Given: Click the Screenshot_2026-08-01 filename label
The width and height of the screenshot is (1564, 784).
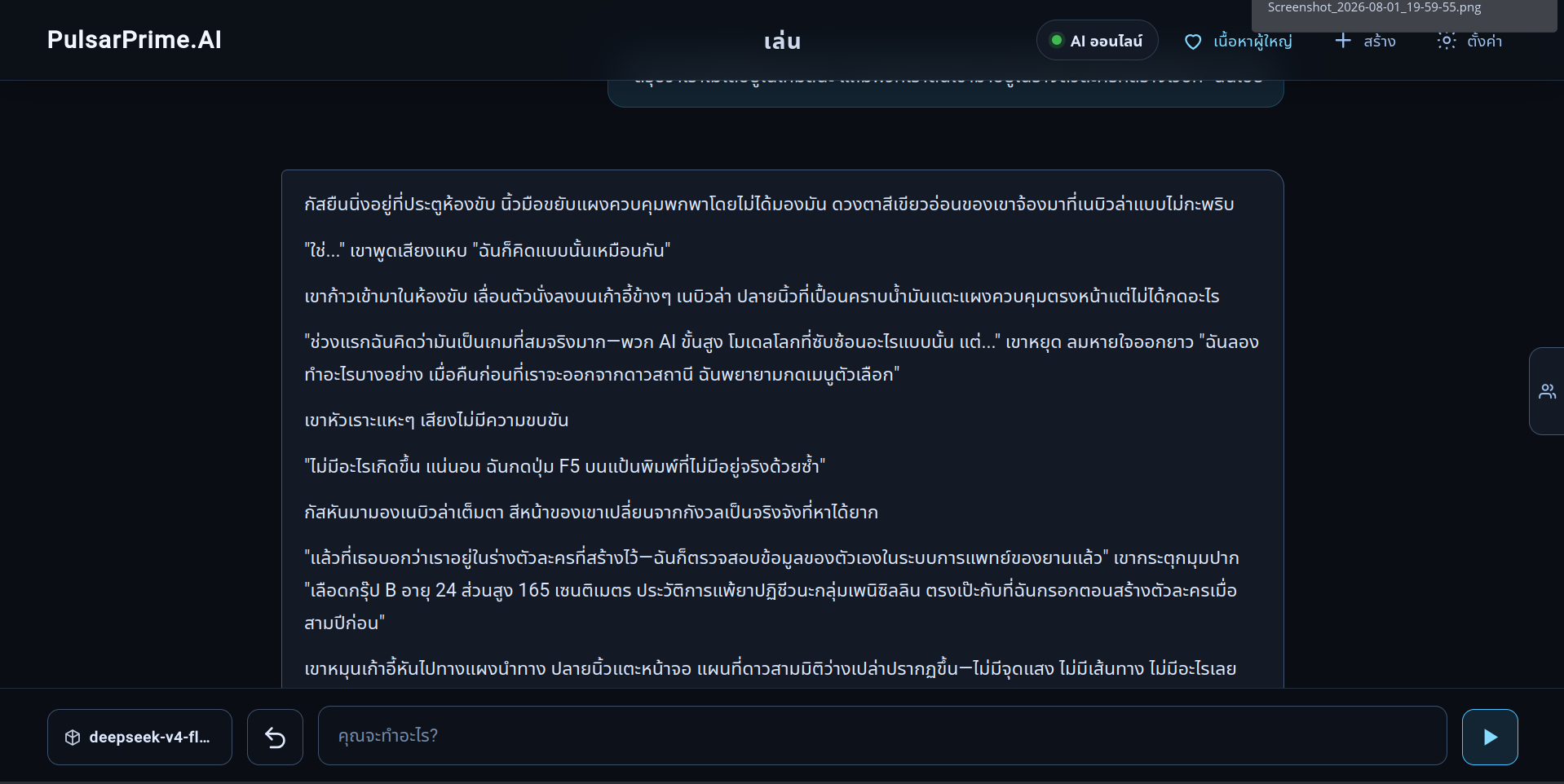Looking at the screenshot, I should 1374,7.
